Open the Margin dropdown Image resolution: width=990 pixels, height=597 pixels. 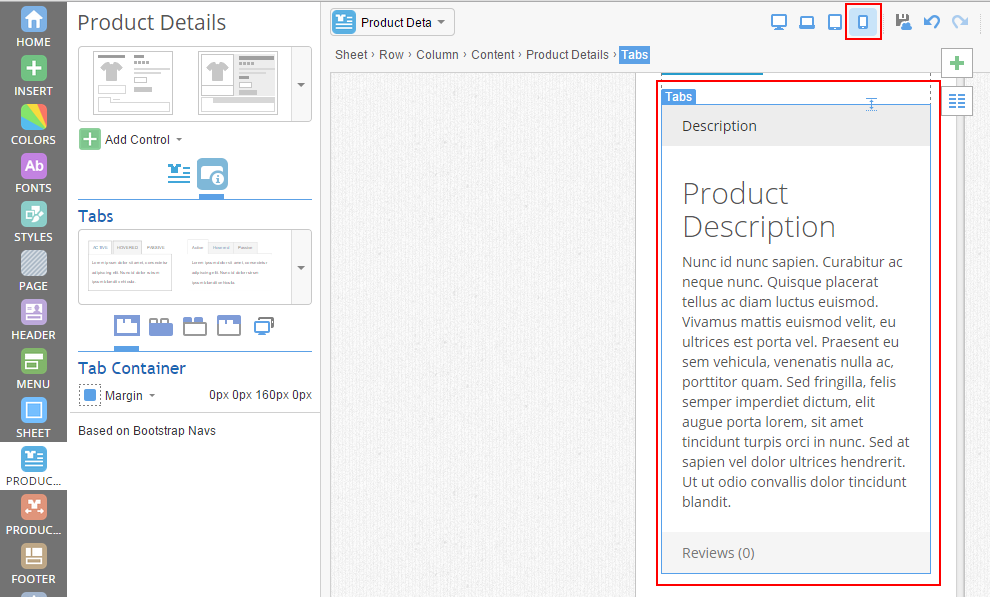(129, 396)
